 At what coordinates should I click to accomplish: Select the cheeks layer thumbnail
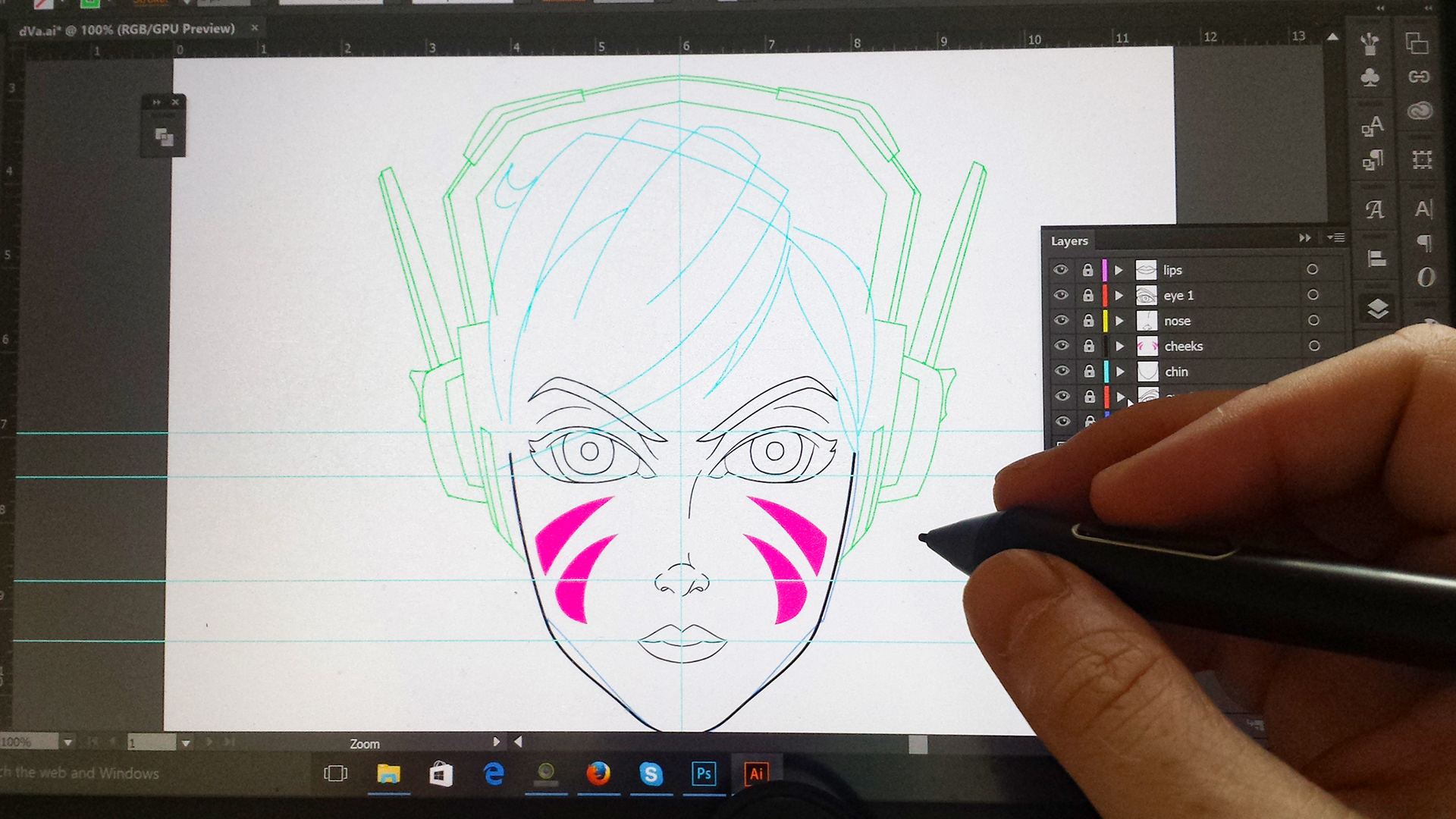click(x=1147, y=347)
